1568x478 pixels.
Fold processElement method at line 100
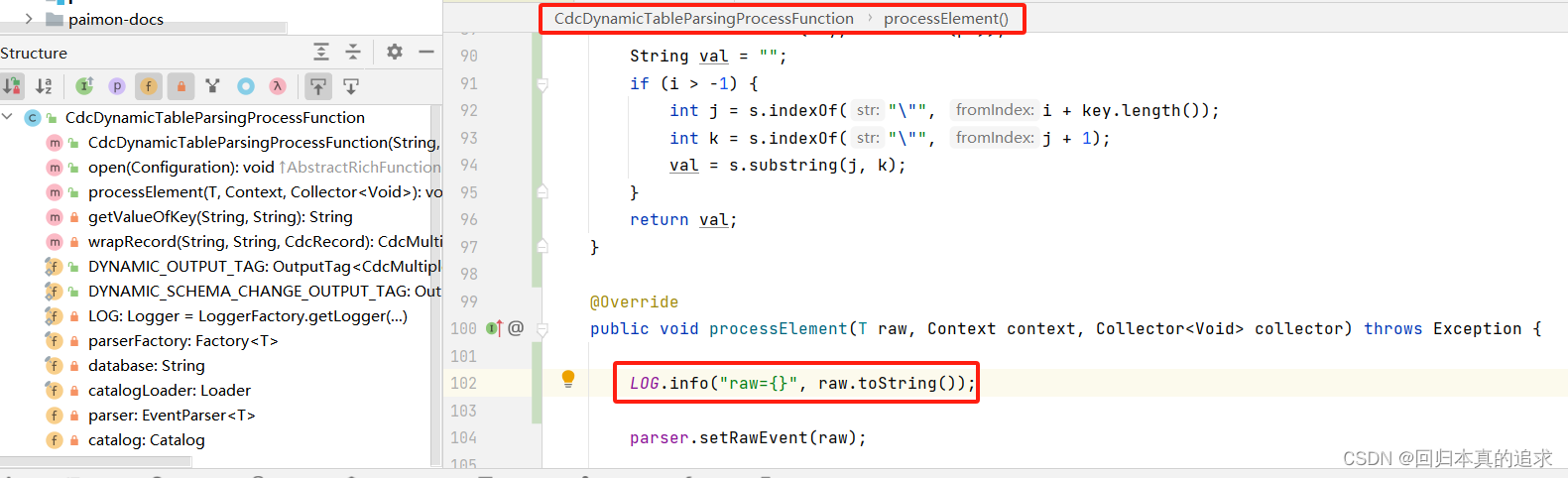coord(543,328)
